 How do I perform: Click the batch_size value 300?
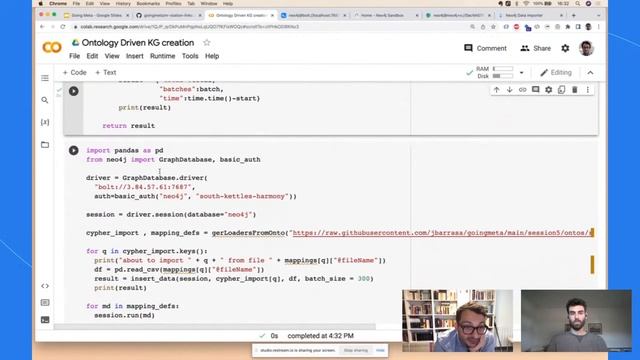tap(364, 278)
